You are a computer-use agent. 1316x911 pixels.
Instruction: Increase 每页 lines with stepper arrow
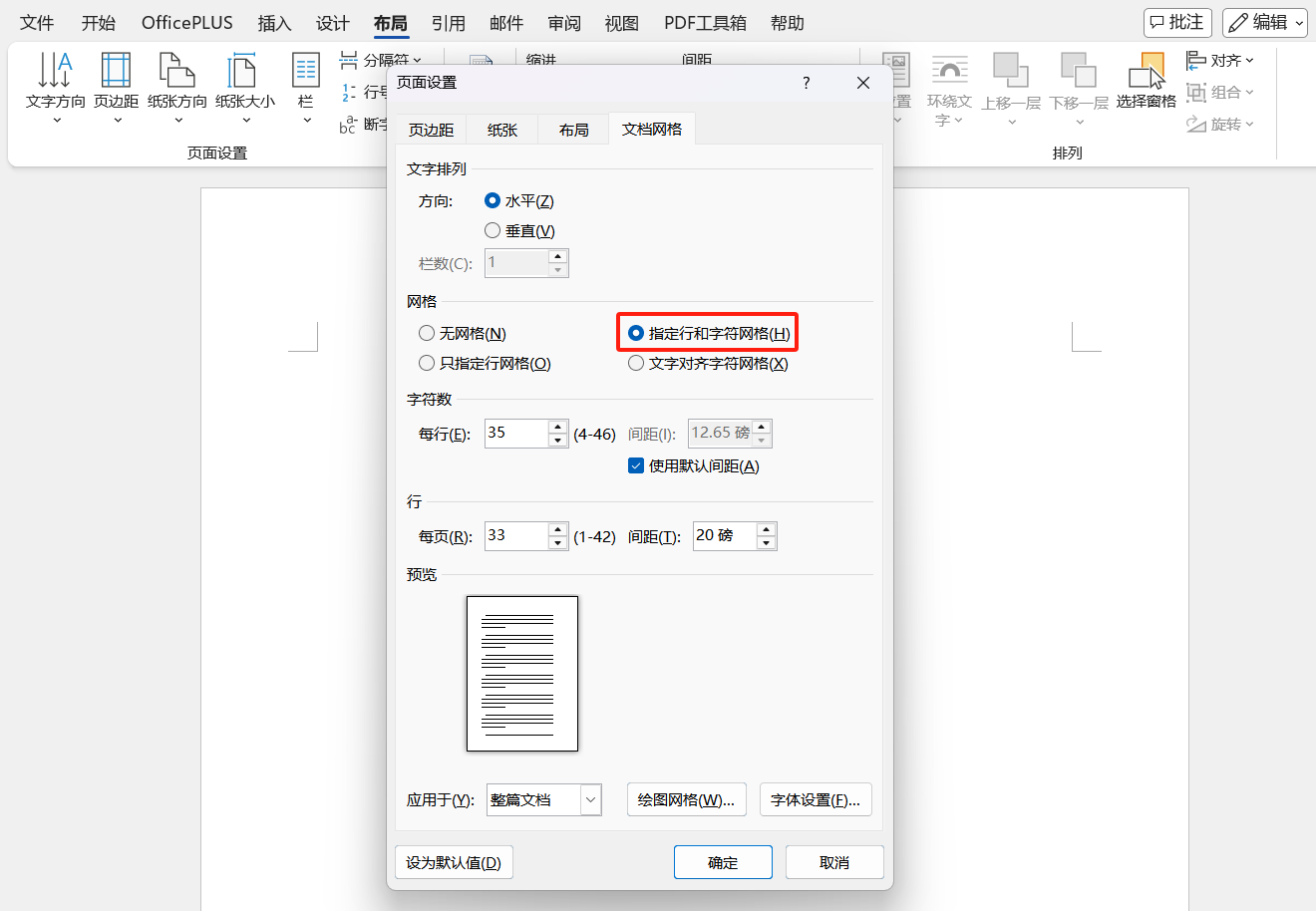[557, 529]
